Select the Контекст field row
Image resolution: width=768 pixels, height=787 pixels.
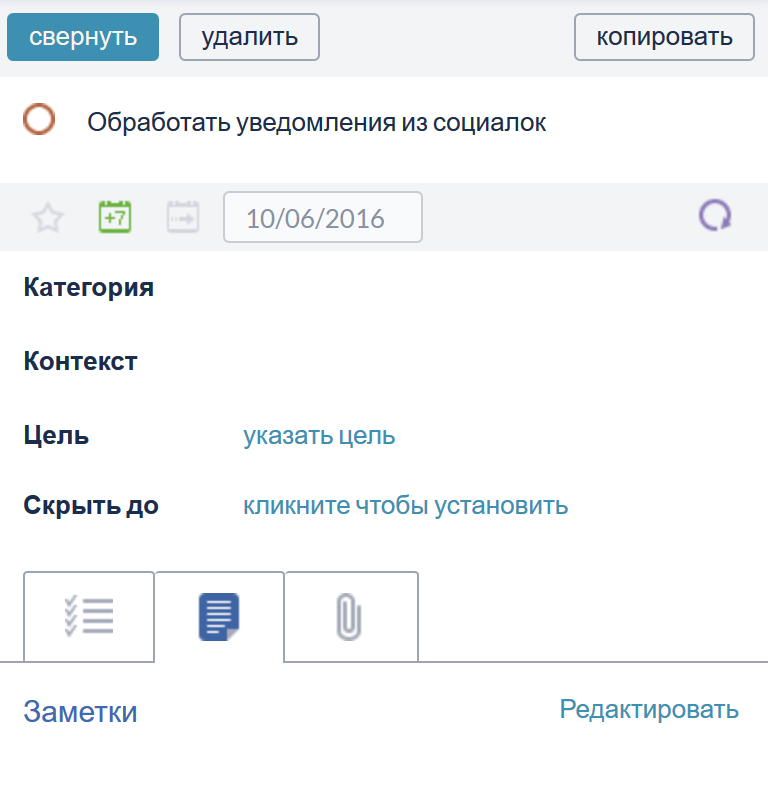(x=384, y=361)
